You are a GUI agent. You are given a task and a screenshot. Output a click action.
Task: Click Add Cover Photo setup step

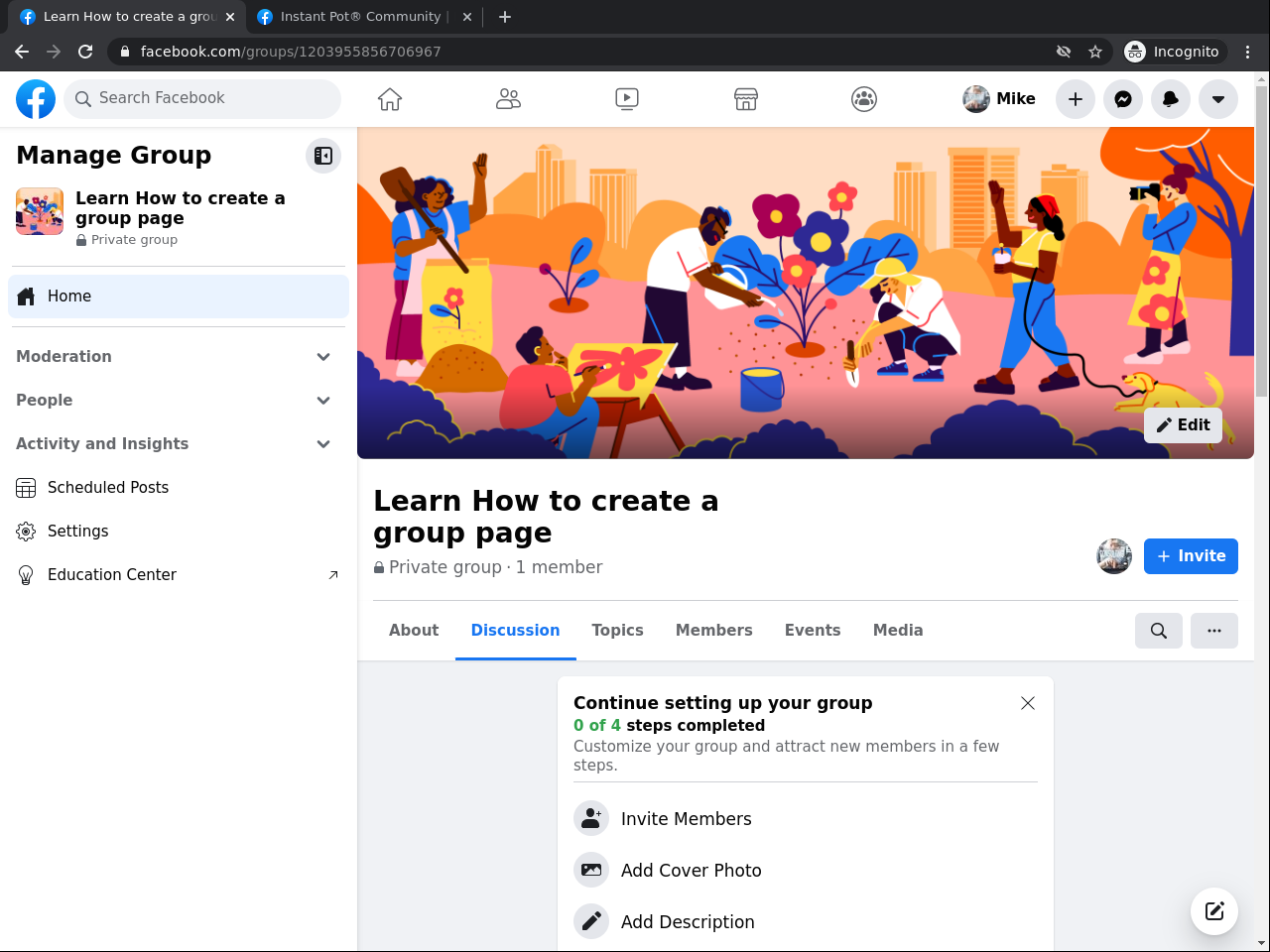click(806, 871)
